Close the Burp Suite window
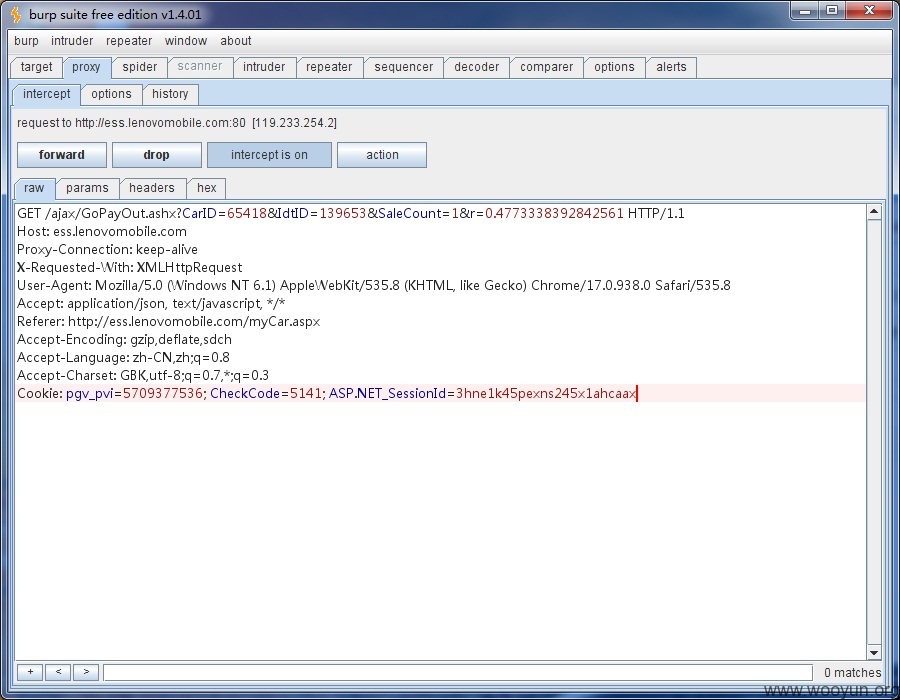900x700 pixels. coord(869,11)
